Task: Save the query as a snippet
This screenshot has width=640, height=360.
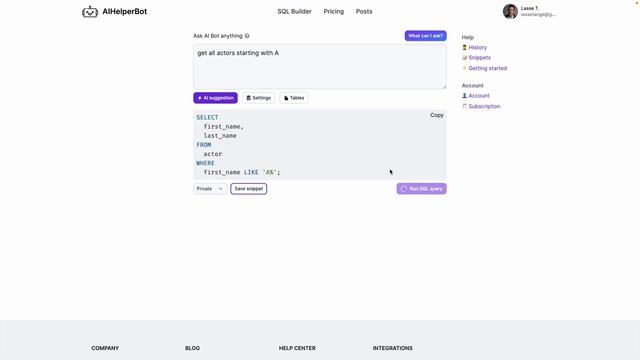Action: 249,189
